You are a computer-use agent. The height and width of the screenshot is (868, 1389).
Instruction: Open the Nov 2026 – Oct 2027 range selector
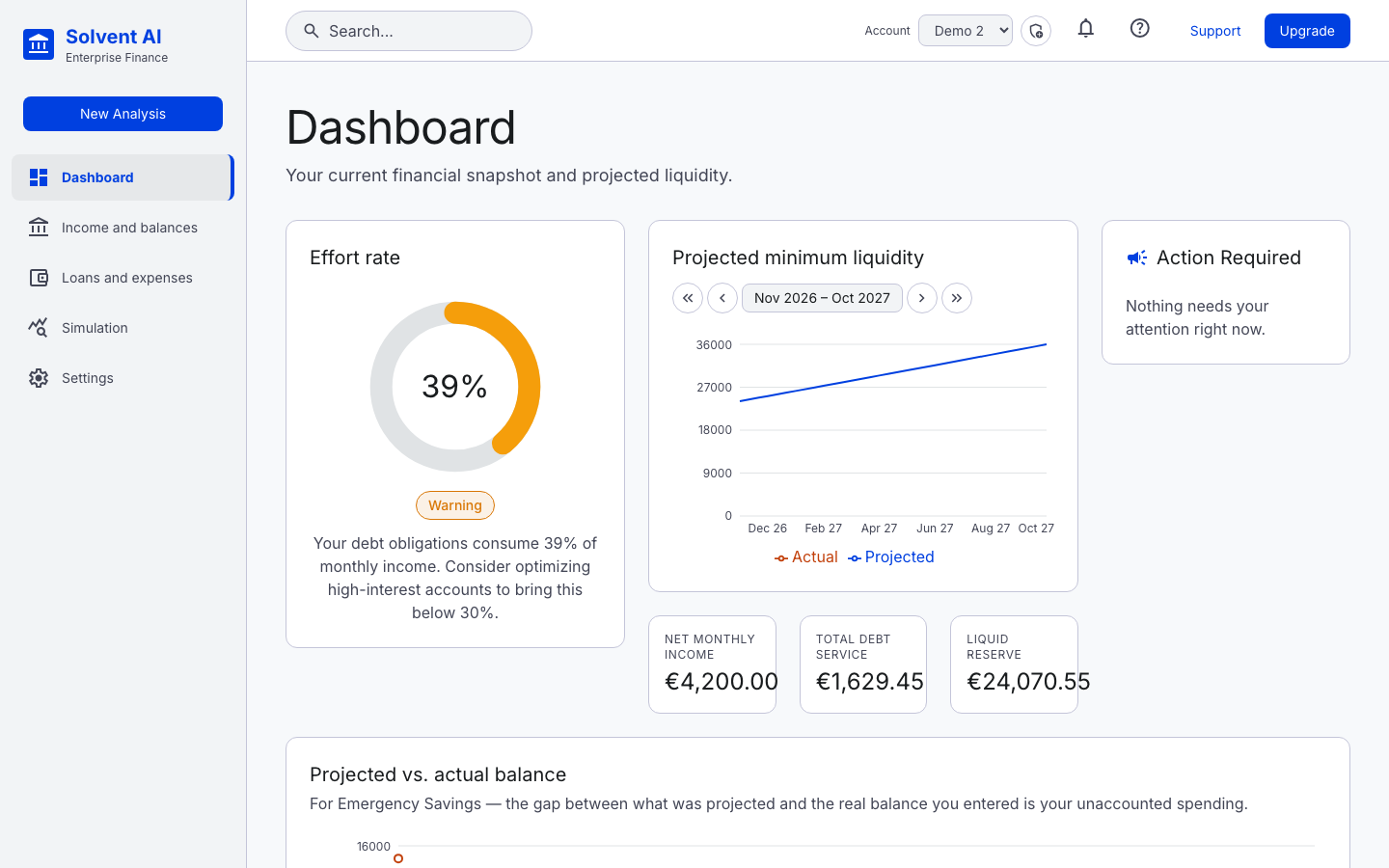pyautogui.click(x=822, y=298)
